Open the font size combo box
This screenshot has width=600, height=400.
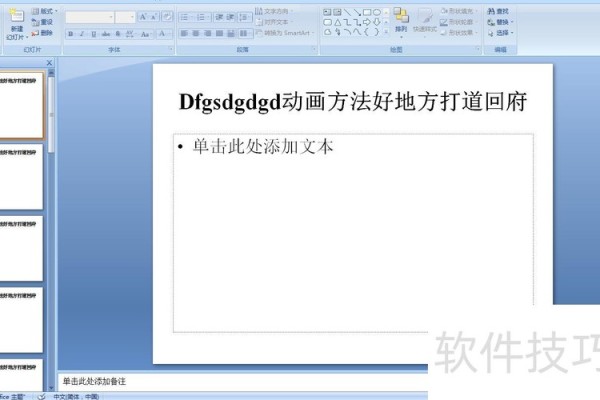(125, 17)
